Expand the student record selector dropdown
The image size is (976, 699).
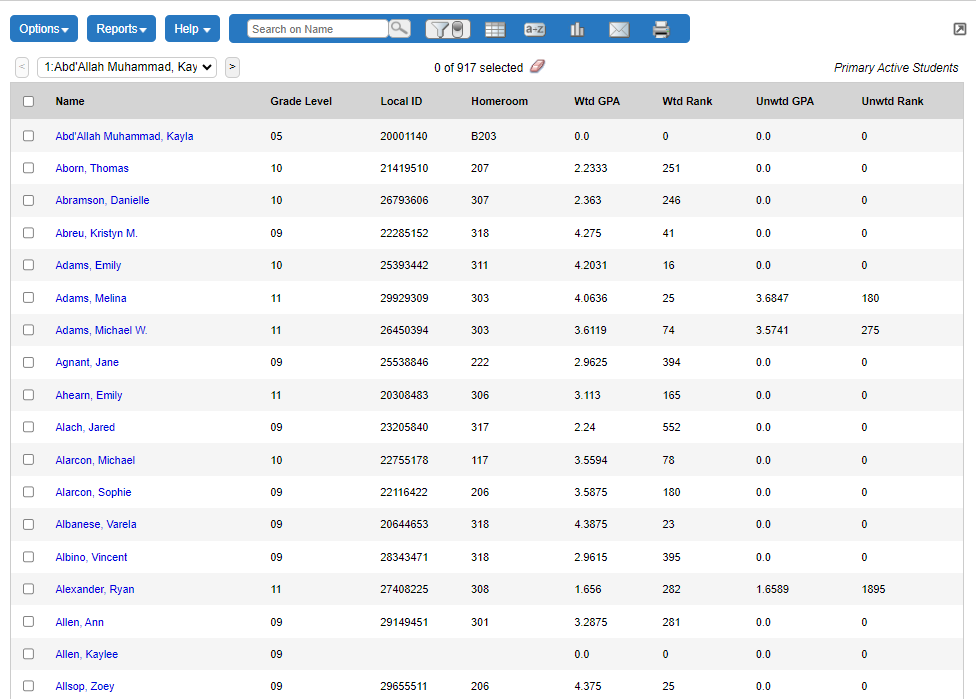tap(126, 67)
